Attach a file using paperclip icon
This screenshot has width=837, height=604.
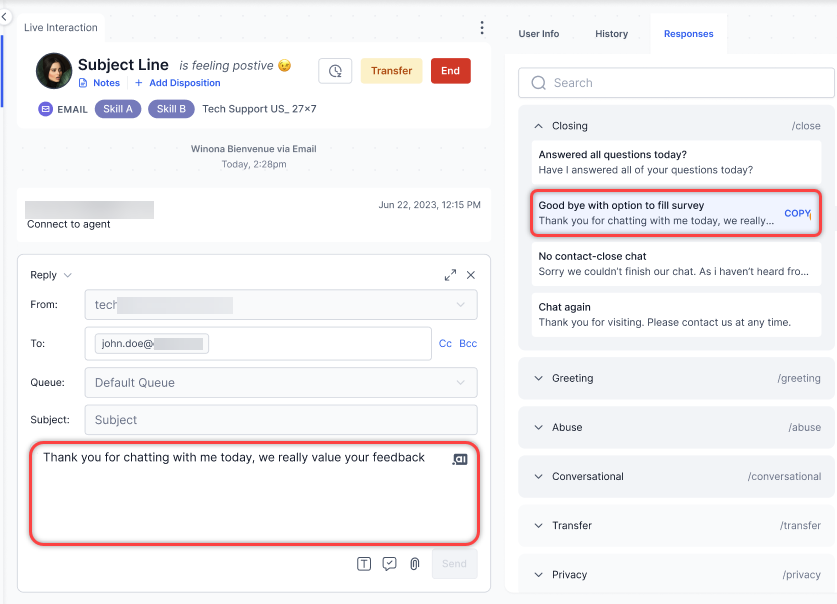tap(414, 564)
